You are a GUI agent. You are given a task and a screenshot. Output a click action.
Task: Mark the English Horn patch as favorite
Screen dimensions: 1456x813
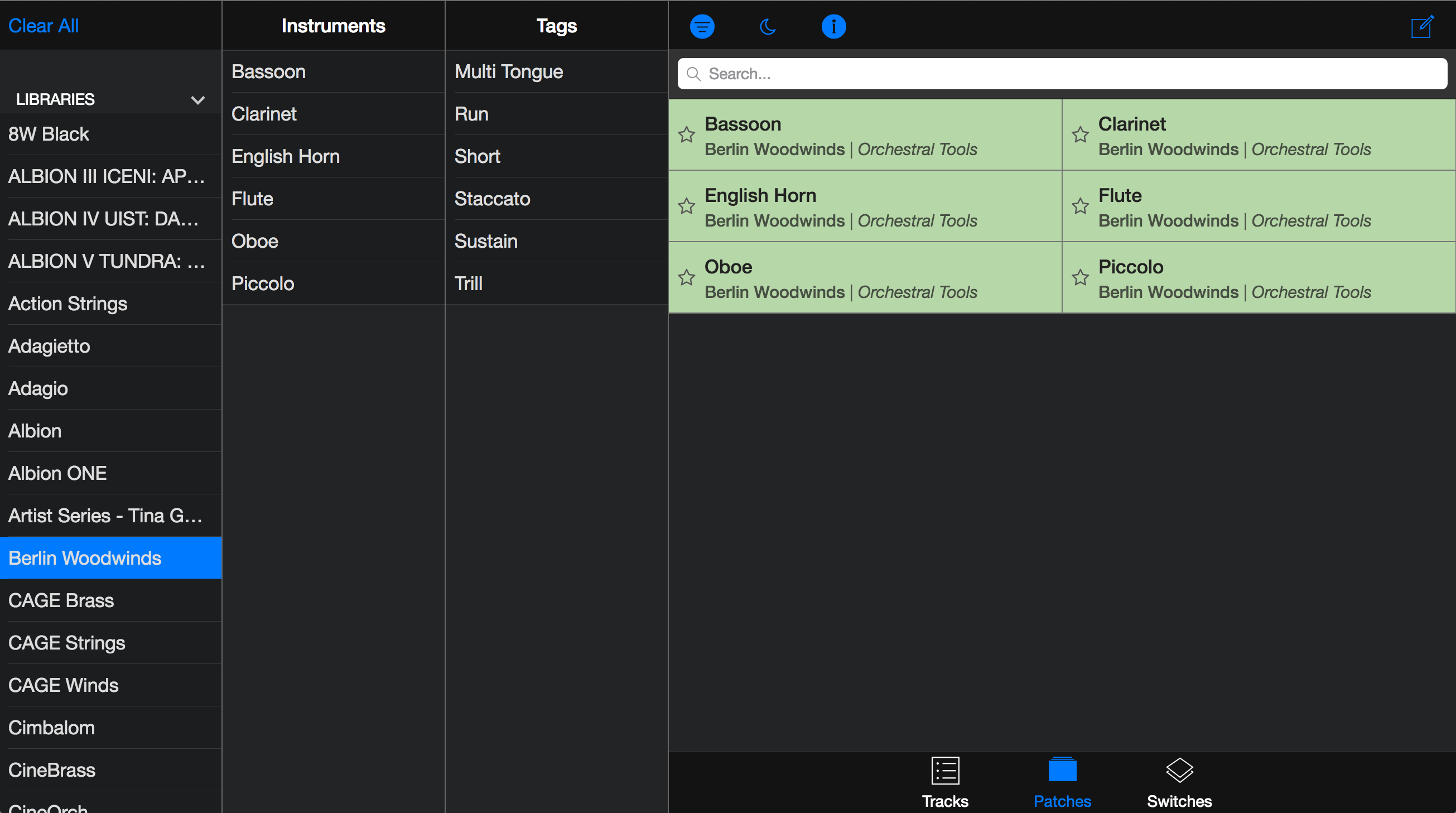click(x=686, y=206)
